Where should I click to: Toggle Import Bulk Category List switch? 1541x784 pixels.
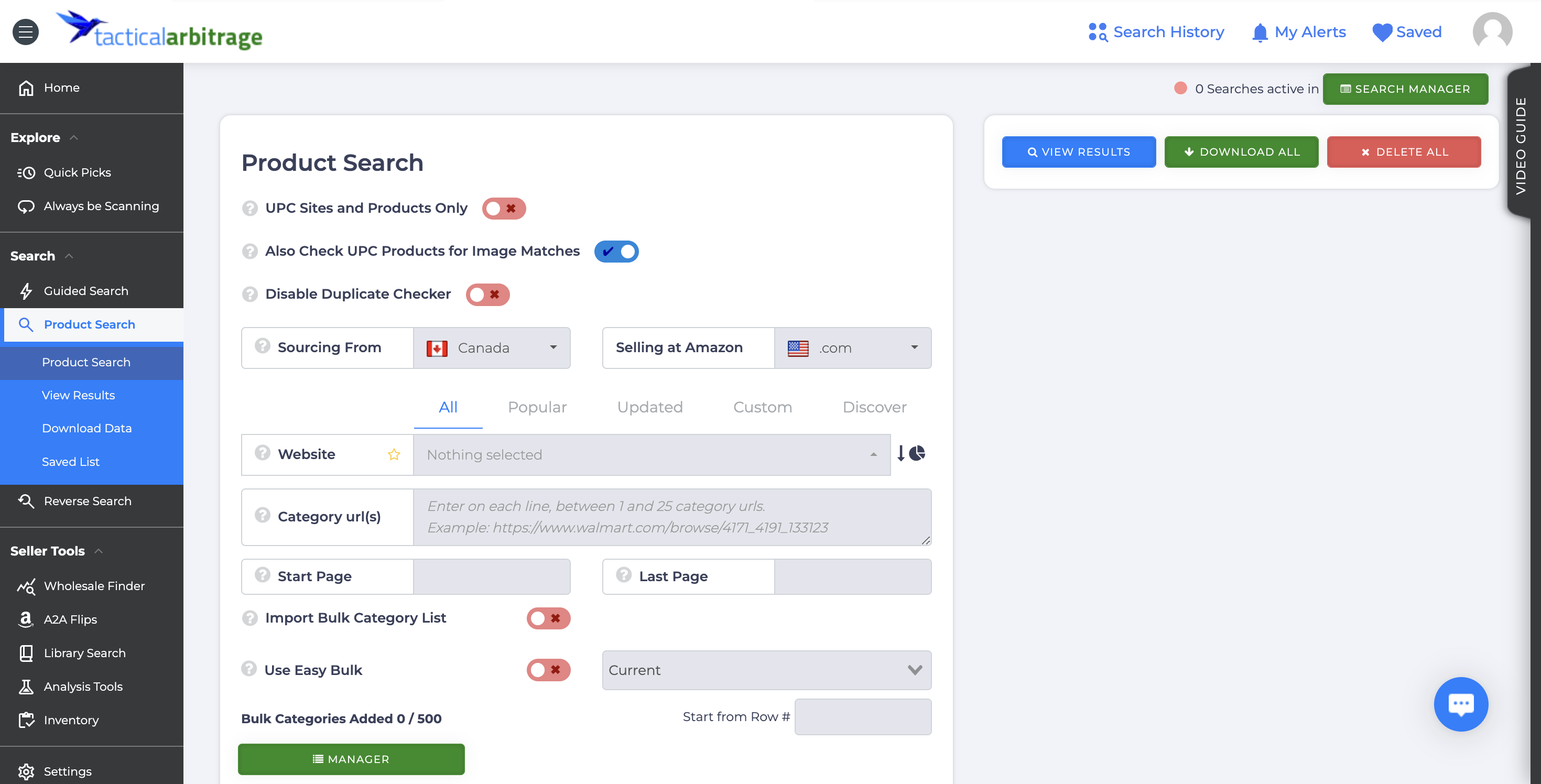click(548, 618)
